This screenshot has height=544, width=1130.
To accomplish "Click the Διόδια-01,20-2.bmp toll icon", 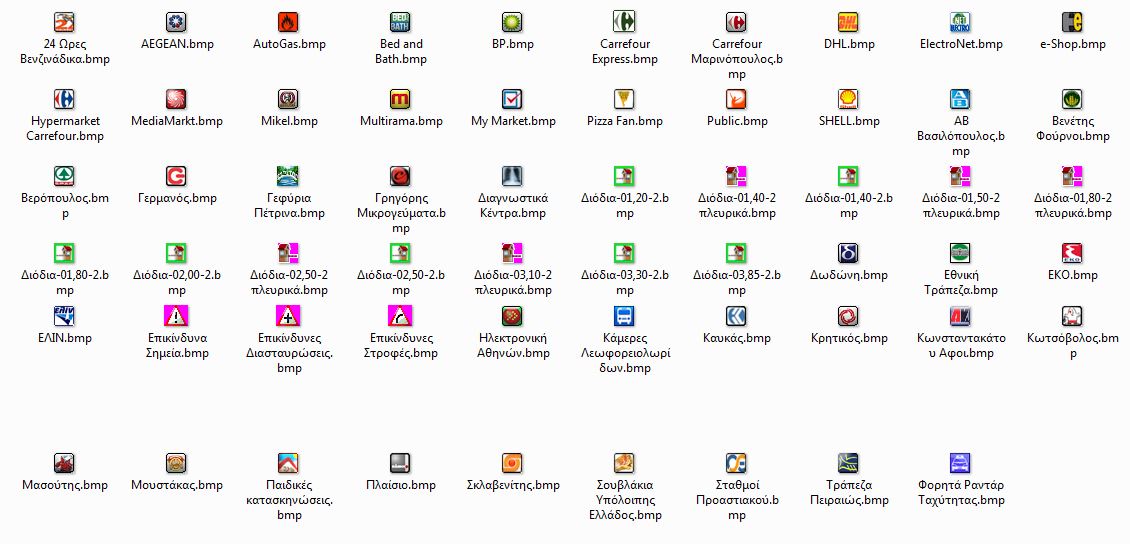I will [624, 177].
